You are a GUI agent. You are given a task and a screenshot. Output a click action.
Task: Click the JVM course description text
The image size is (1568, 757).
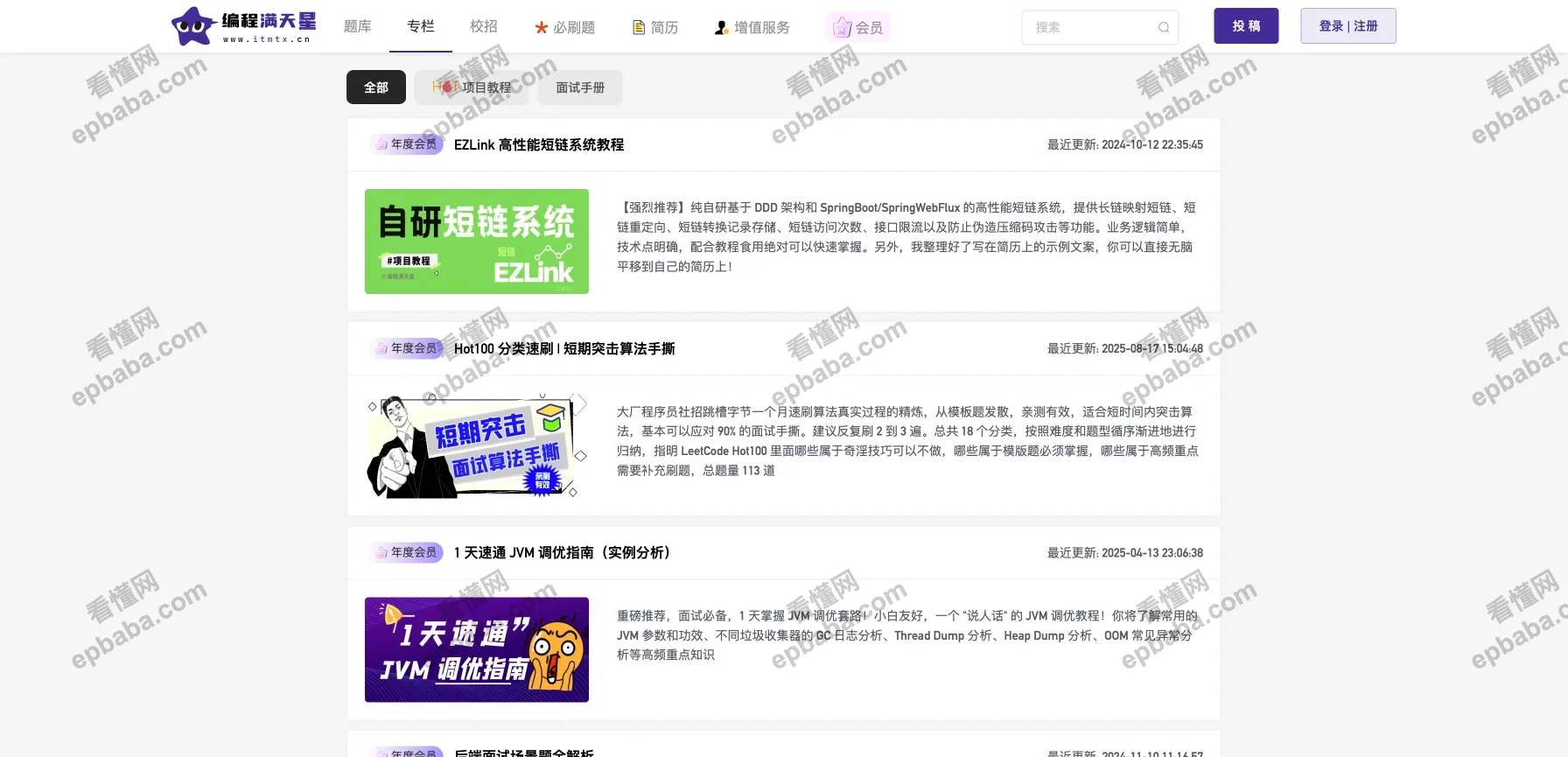[x=906, y=635]
